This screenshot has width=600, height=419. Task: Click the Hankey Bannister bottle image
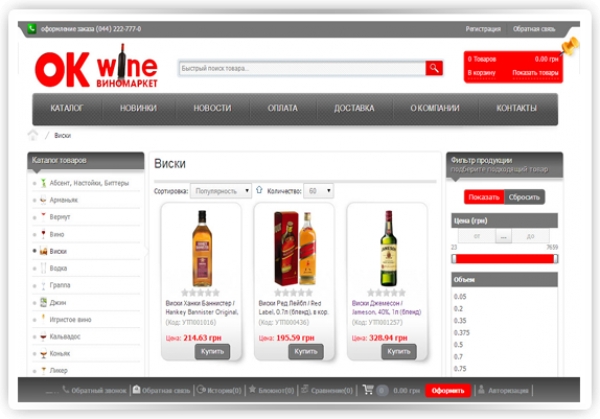(202, 248)
